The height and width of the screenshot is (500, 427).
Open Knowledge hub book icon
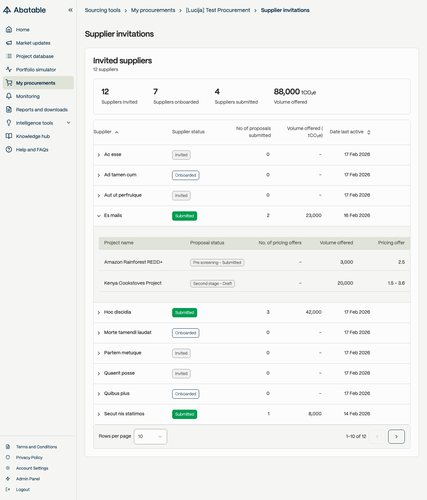[x=9, y=136]
